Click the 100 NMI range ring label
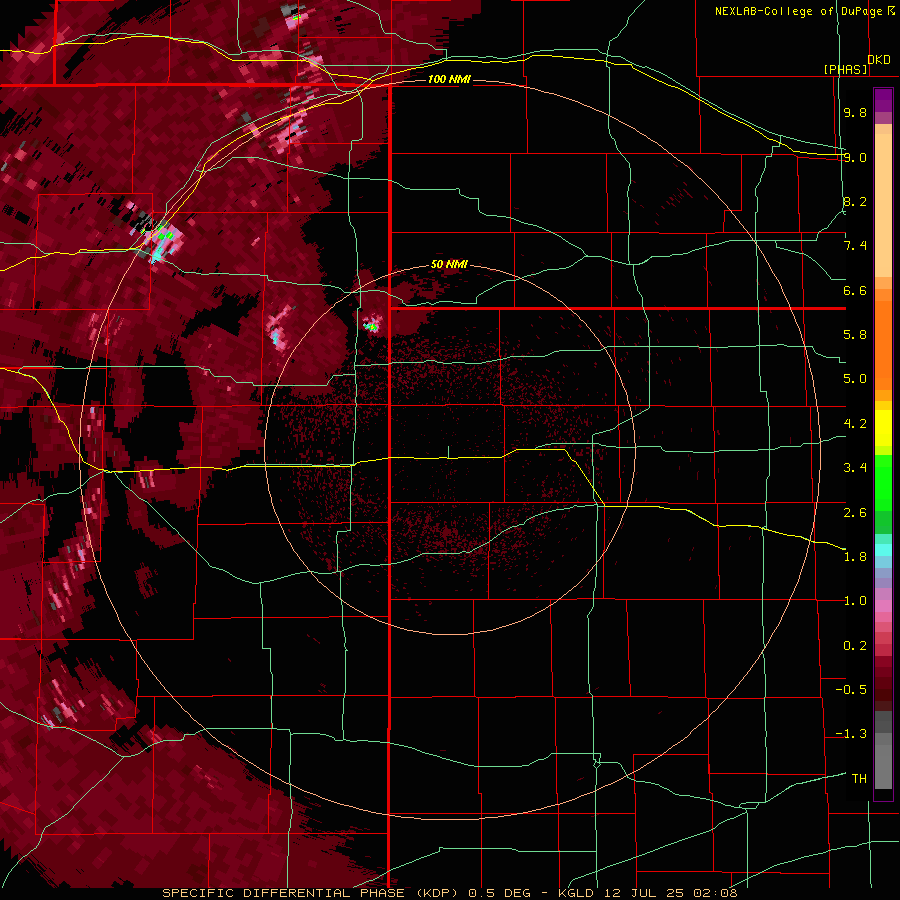 click(449, 79)
